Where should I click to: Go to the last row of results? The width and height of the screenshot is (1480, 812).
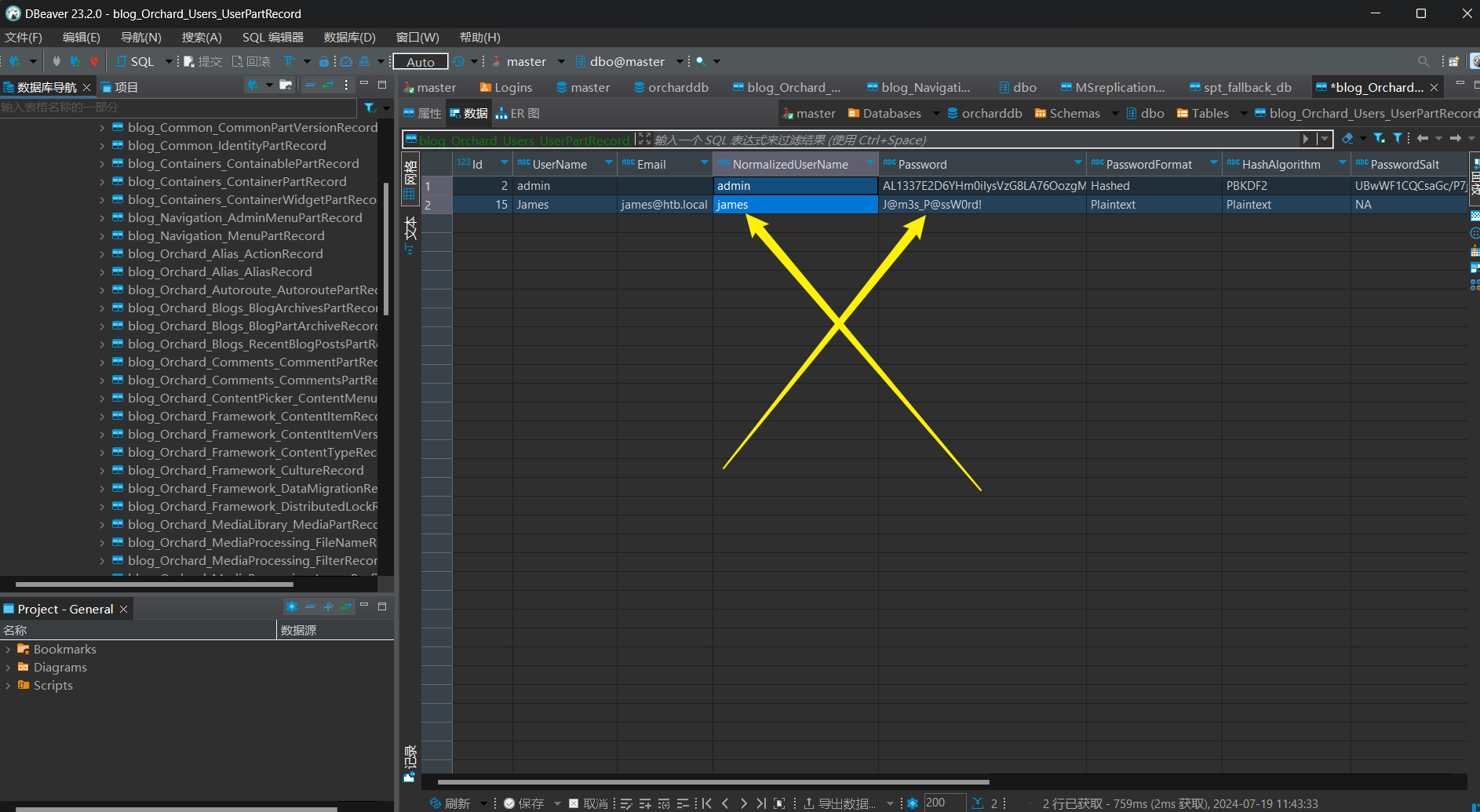click(x=760, y=803)
